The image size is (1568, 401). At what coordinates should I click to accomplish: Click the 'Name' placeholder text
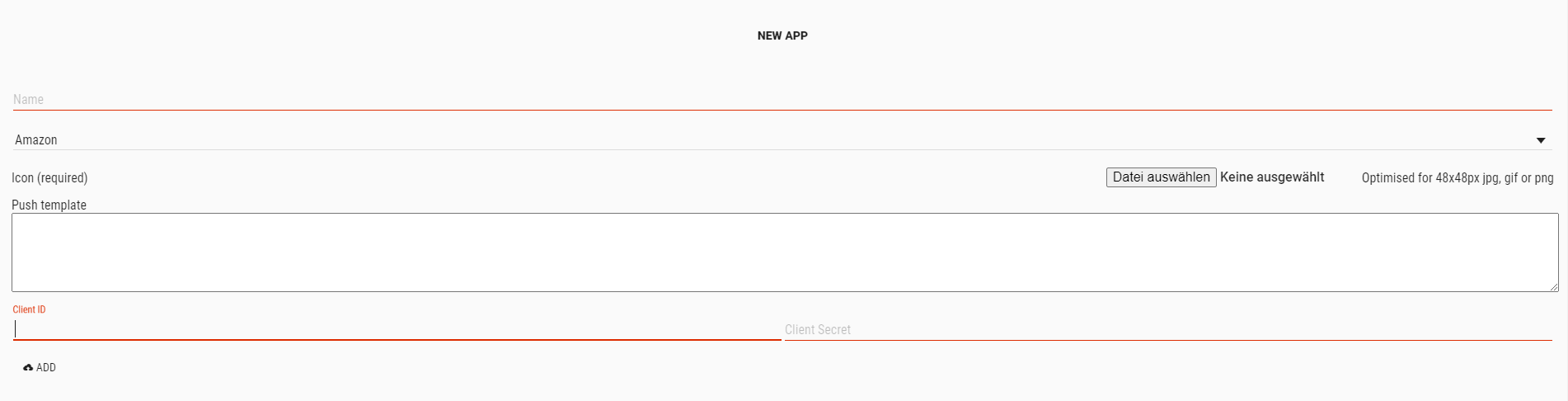pos(28,99)
